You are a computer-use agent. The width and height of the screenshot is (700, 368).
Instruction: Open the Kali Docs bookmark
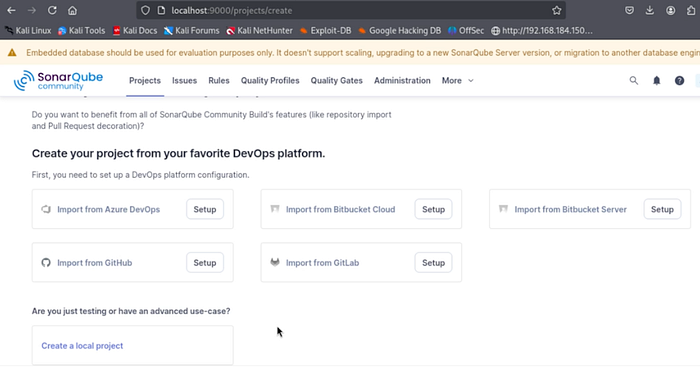click(135, 30)
